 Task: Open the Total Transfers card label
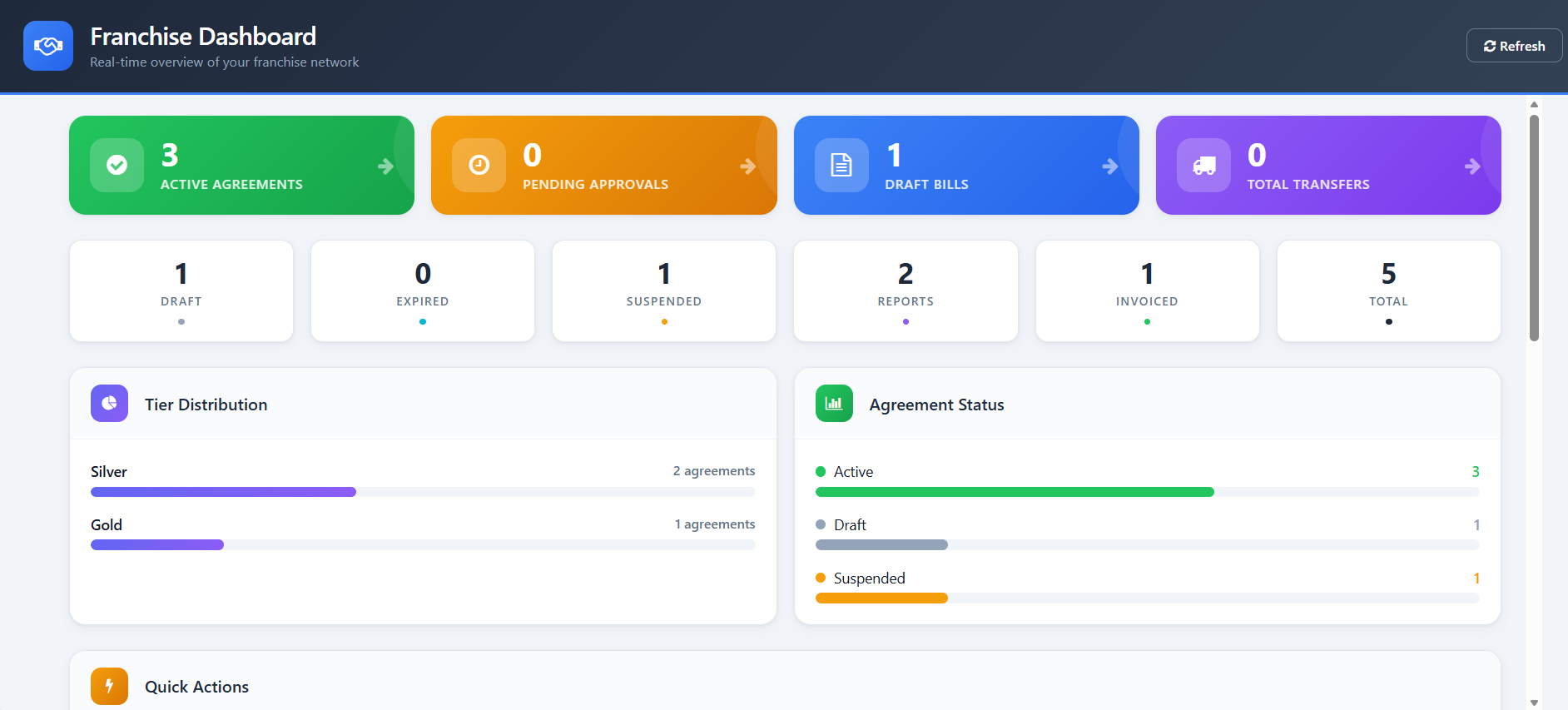coord(1308,185)
